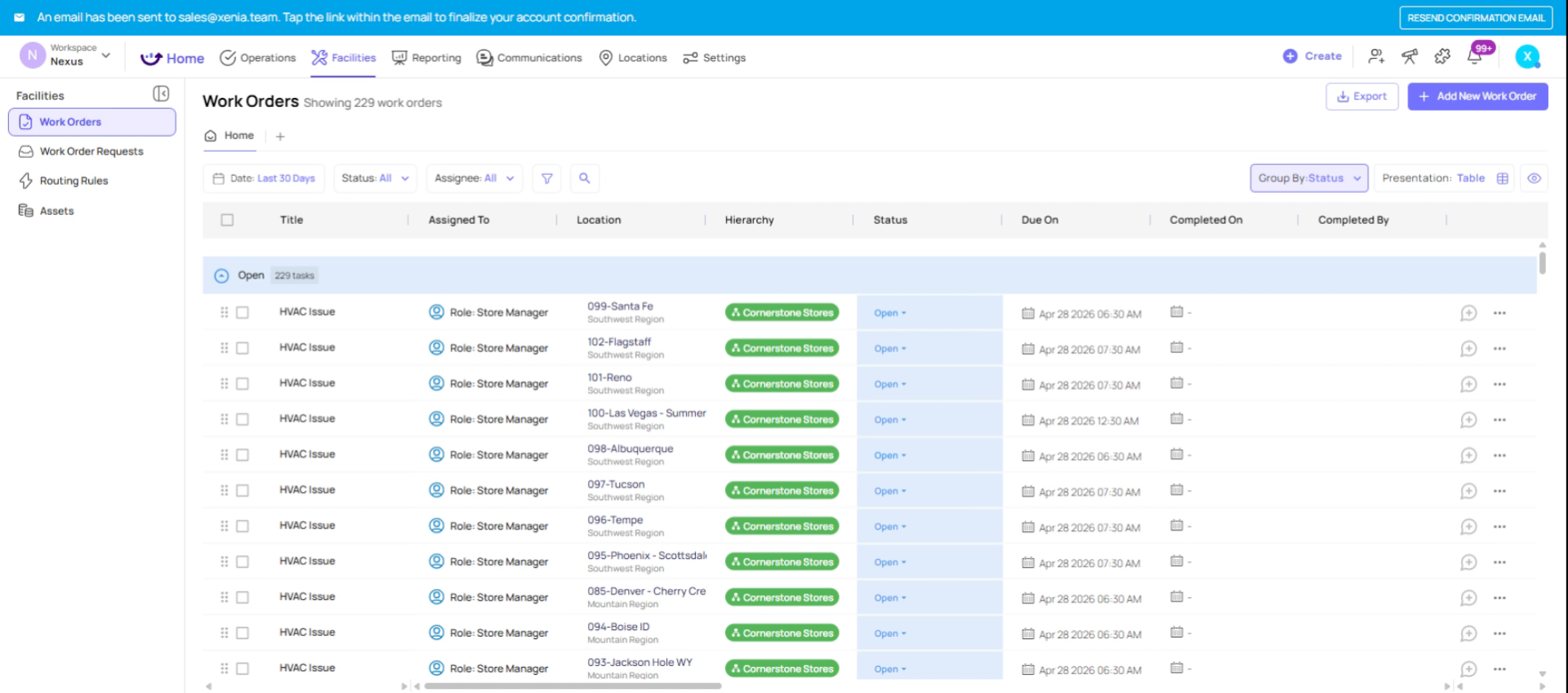Select the Home view tab

tap(229, 136)
